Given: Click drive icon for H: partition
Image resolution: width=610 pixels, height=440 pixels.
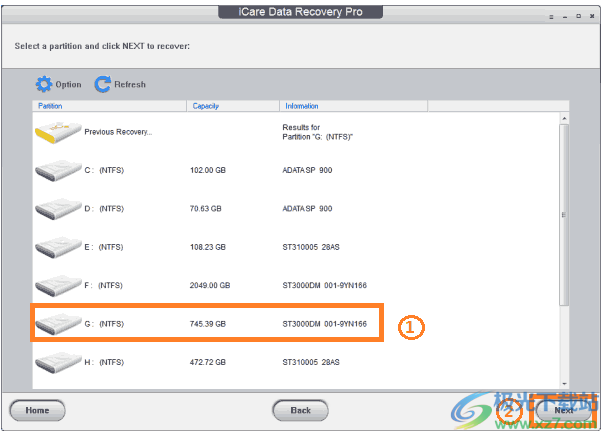Looking at the screenshot, I should coord(58,363).
